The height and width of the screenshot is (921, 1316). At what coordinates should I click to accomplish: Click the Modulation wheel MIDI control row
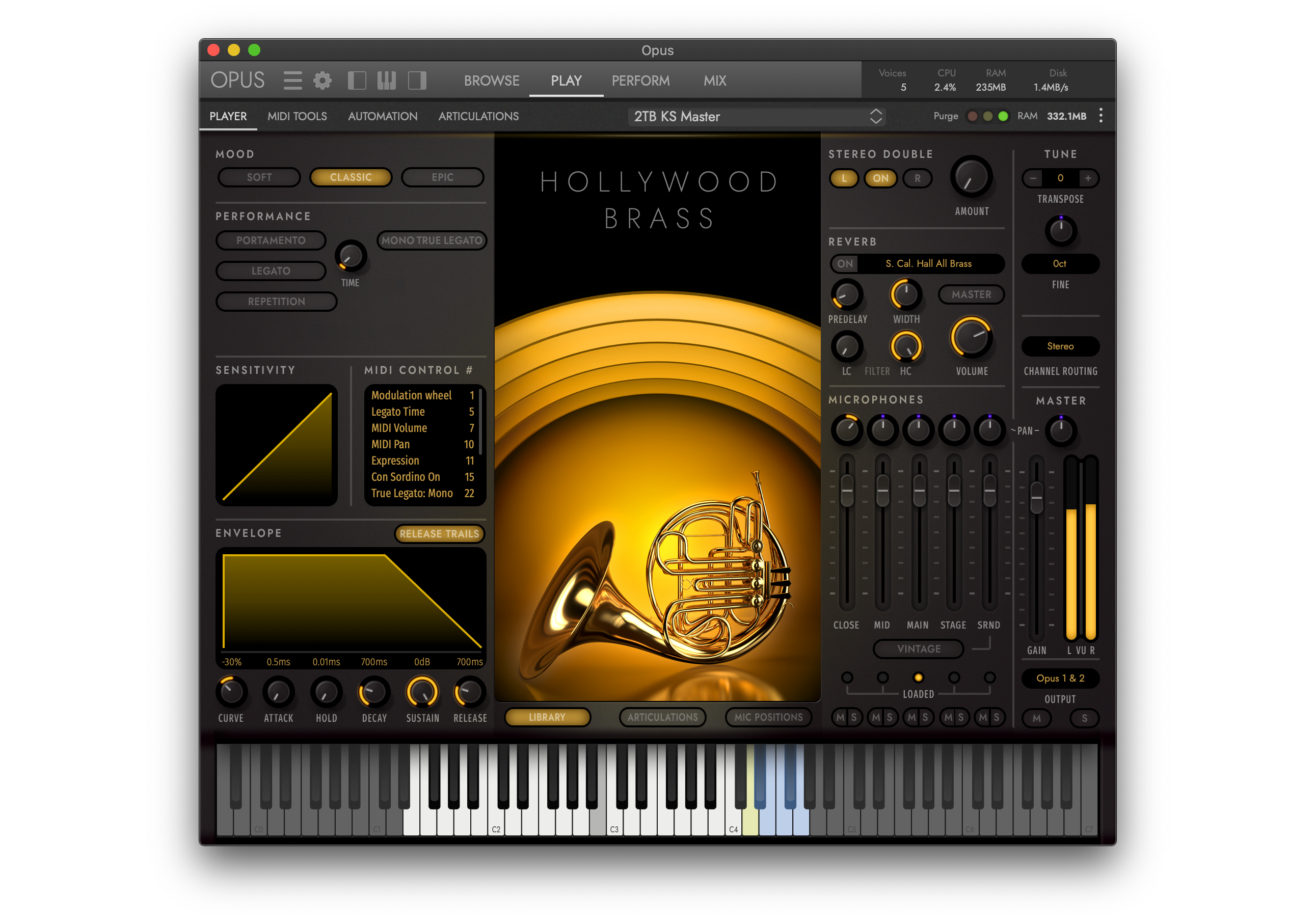(x=422, y=395)
